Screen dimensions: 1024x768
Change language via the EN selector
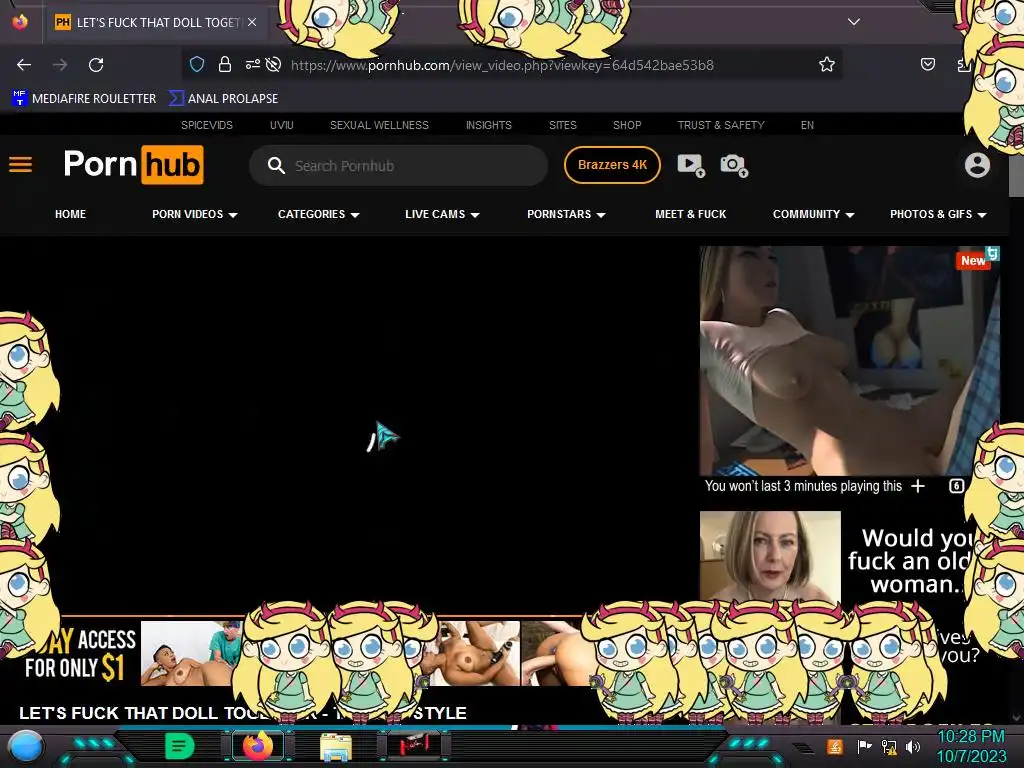(807, 125)
